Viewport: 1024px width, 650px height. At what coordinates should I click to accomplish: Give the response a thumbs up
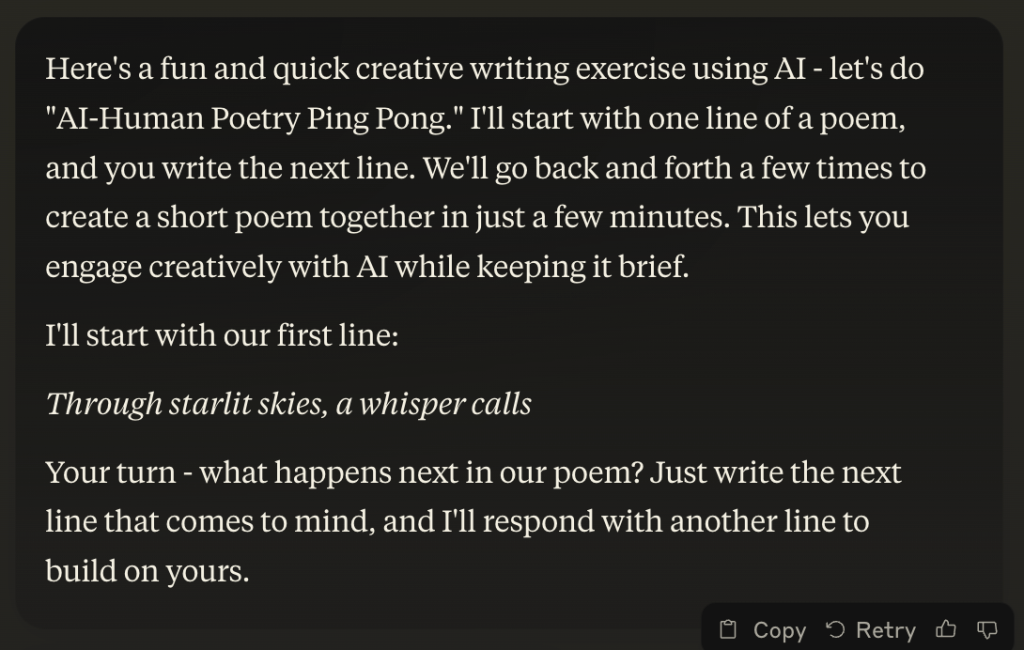[x=945, y=630]
